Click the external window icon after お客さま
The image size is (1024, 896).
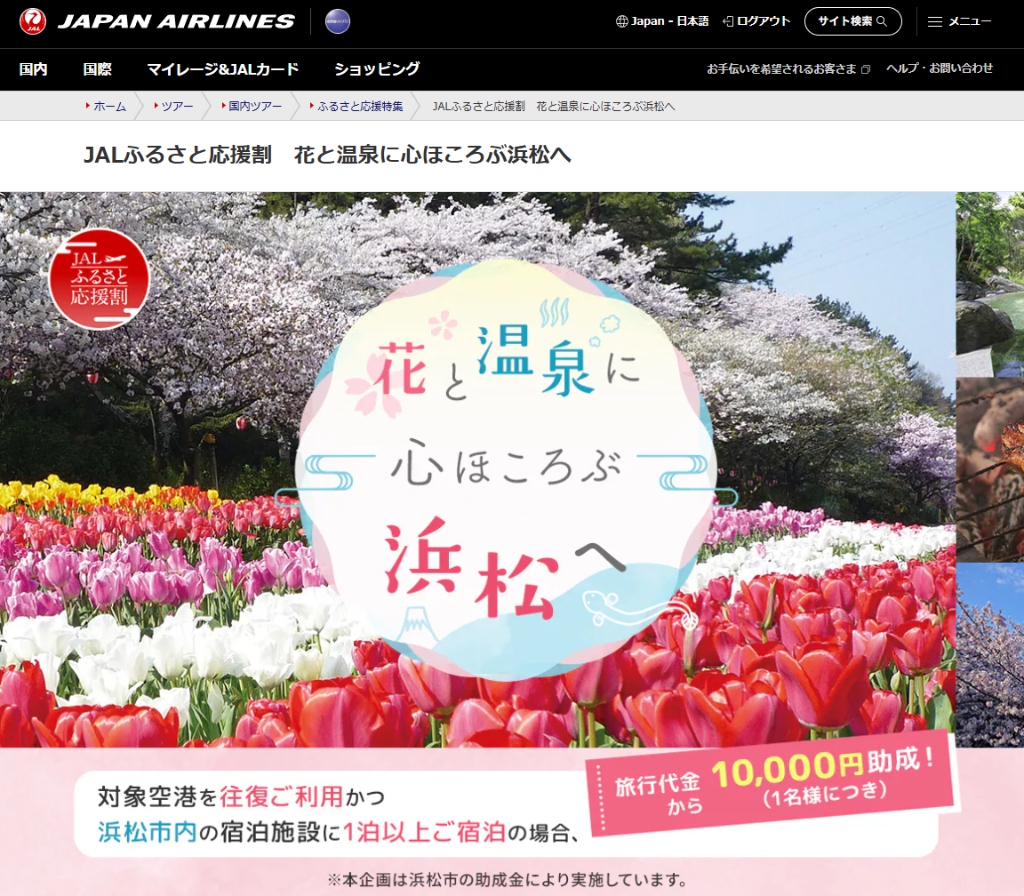(865, 69)
